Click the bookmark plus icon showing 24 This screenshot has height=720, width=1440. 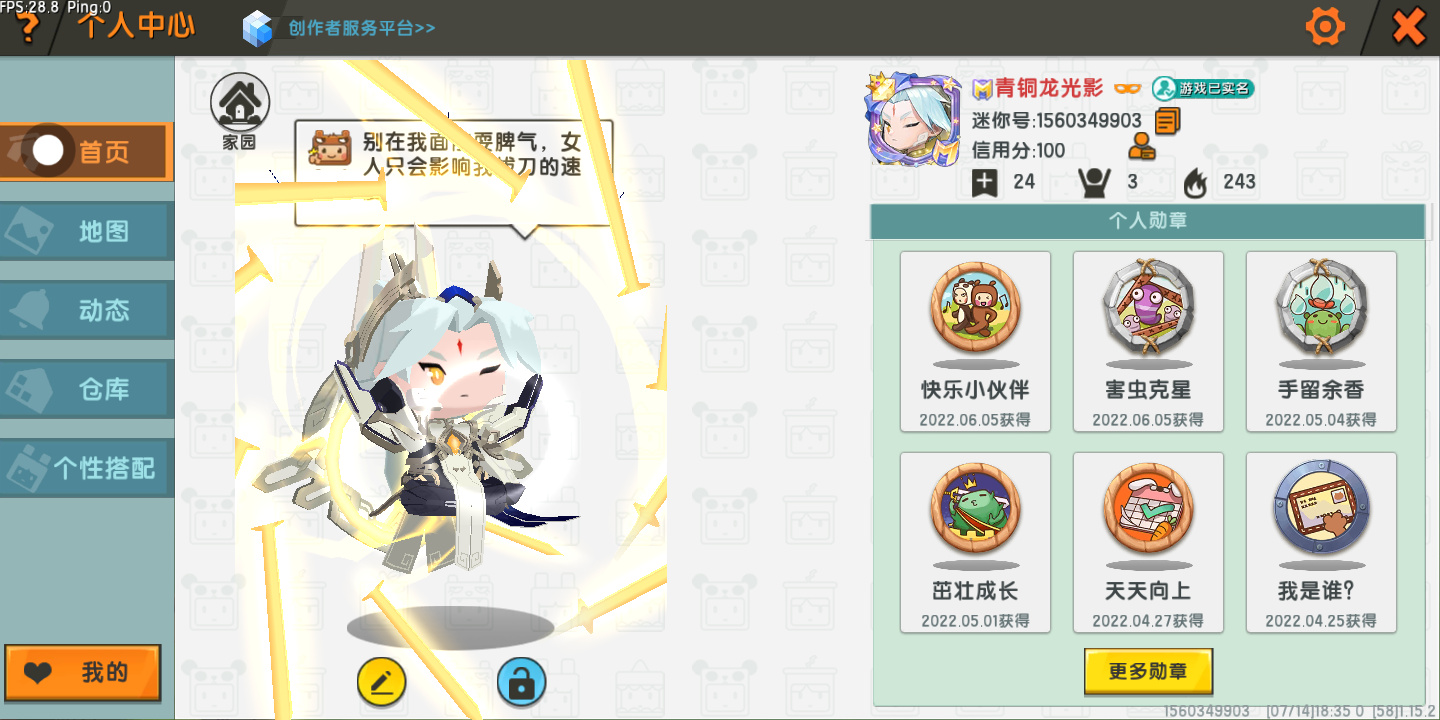tap(984, 182)
